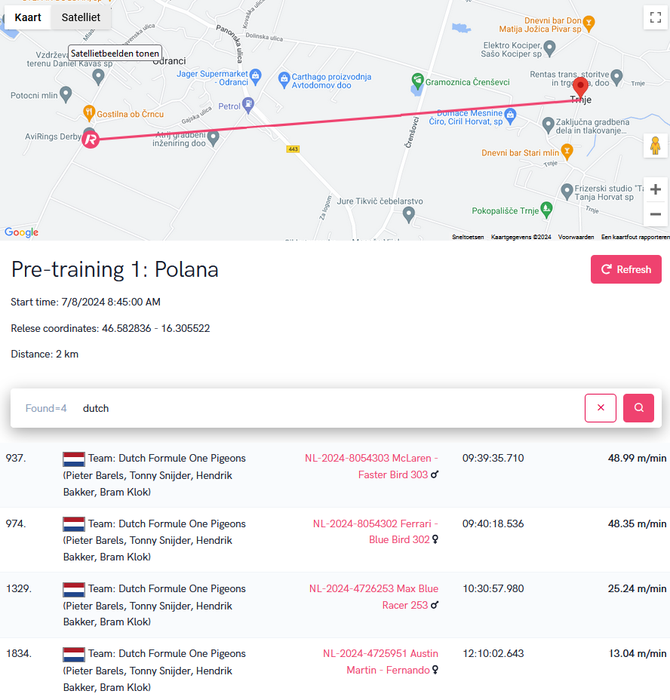Screen dimensions: 670x700
Task: Switch to Satelliet map view
Action: click(80, 17)
